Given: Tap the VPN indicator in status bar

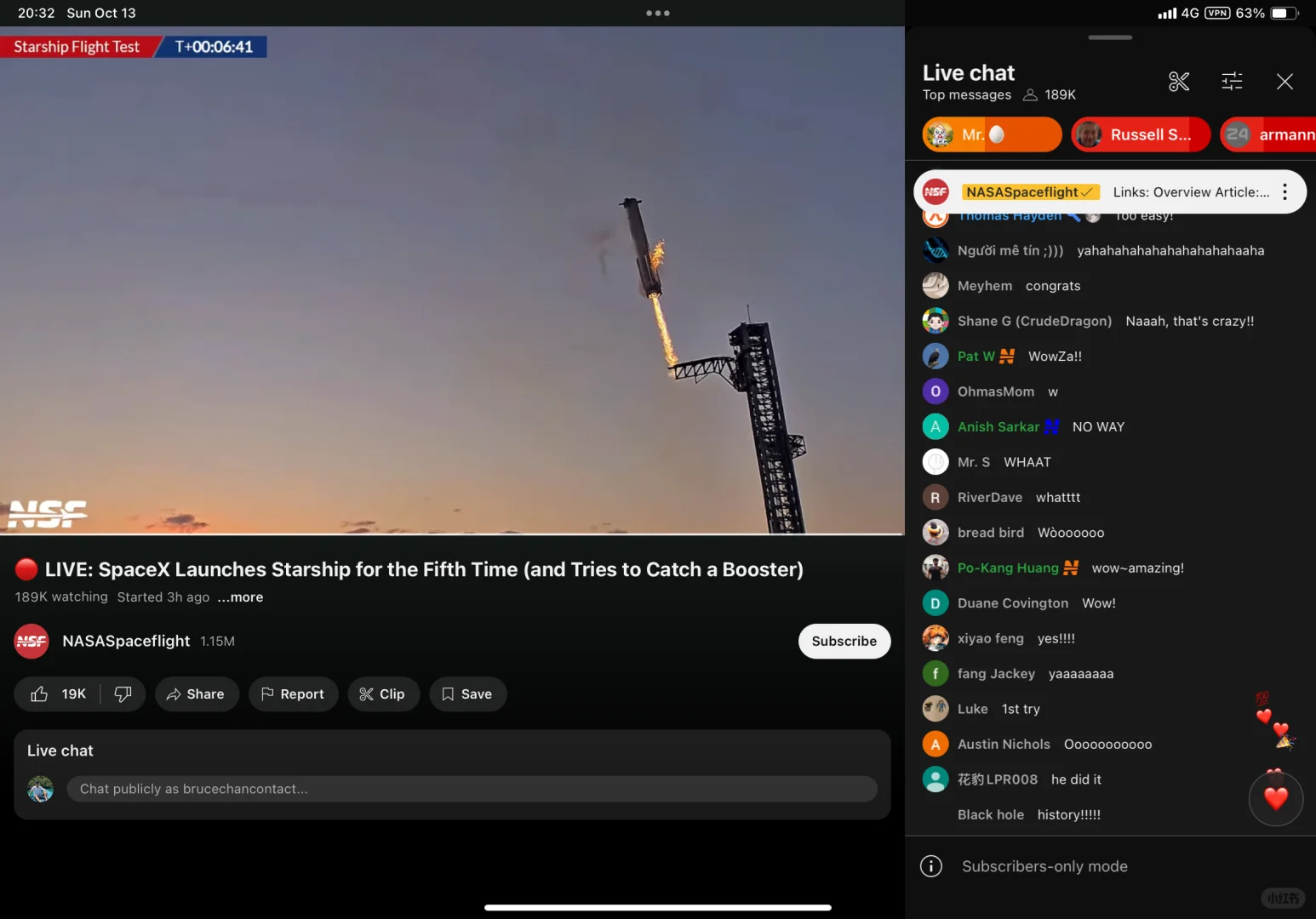Looking at the screenshot, I should pos(1217,13).
